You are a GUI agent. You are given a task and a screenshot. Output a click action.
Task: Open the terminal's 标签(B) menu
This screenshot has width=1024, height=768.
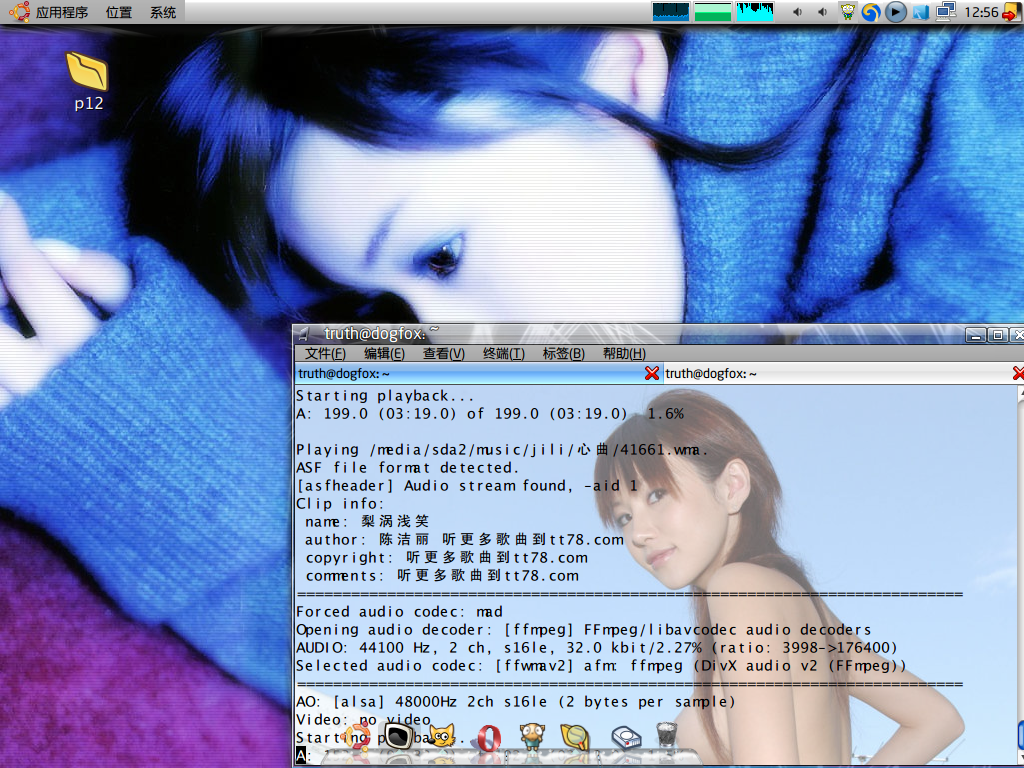pos(564,353)
